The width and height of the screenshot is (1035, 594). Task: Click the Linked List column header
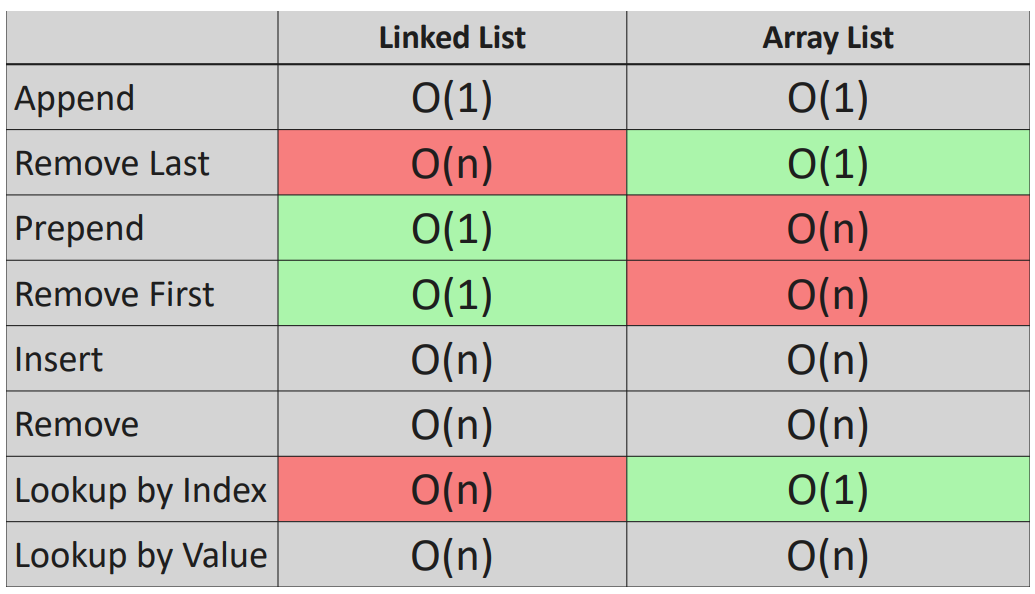[452, 38]
